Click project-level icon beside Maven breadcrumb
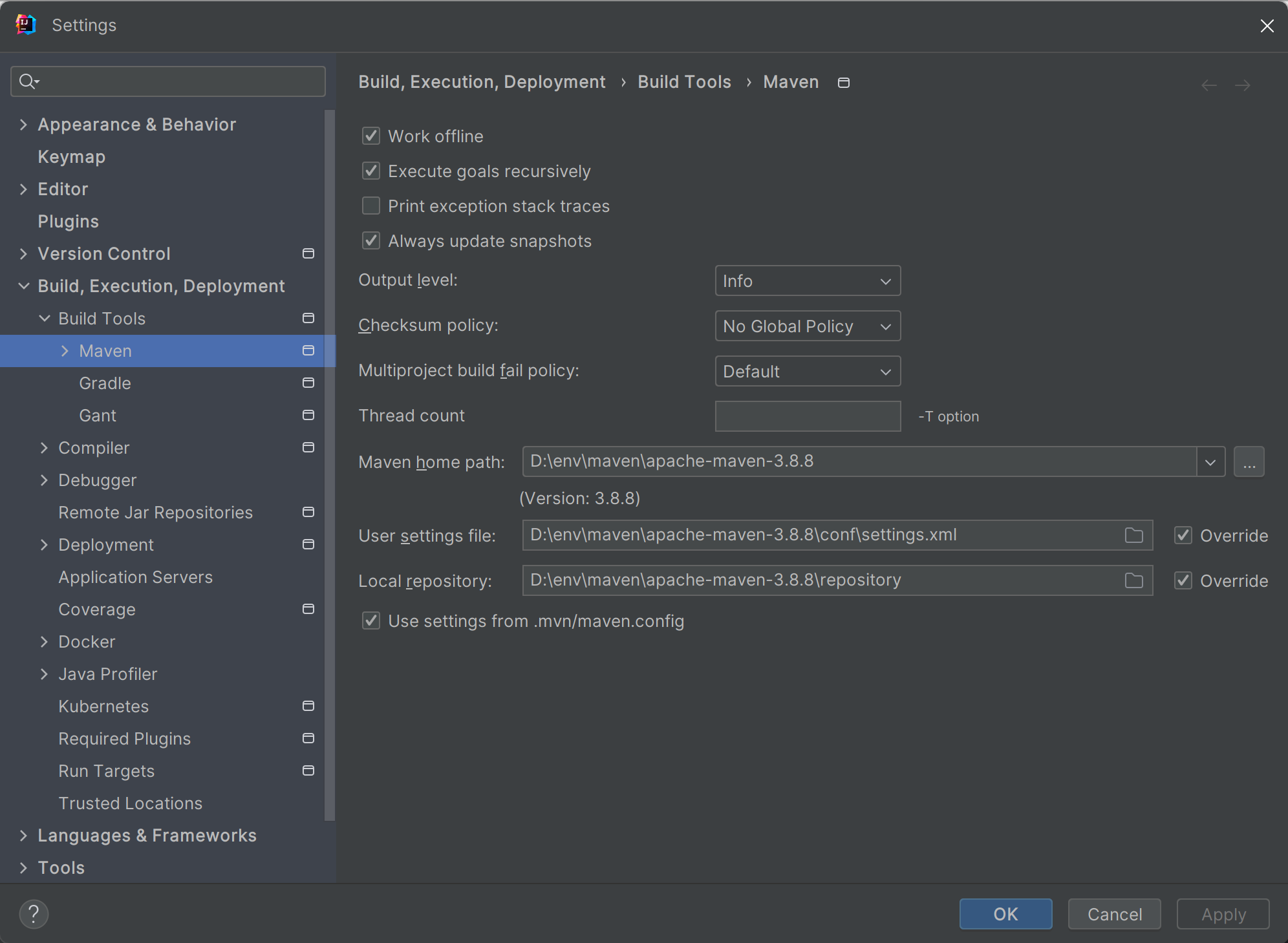1288x943 pixels. (843, 83)
